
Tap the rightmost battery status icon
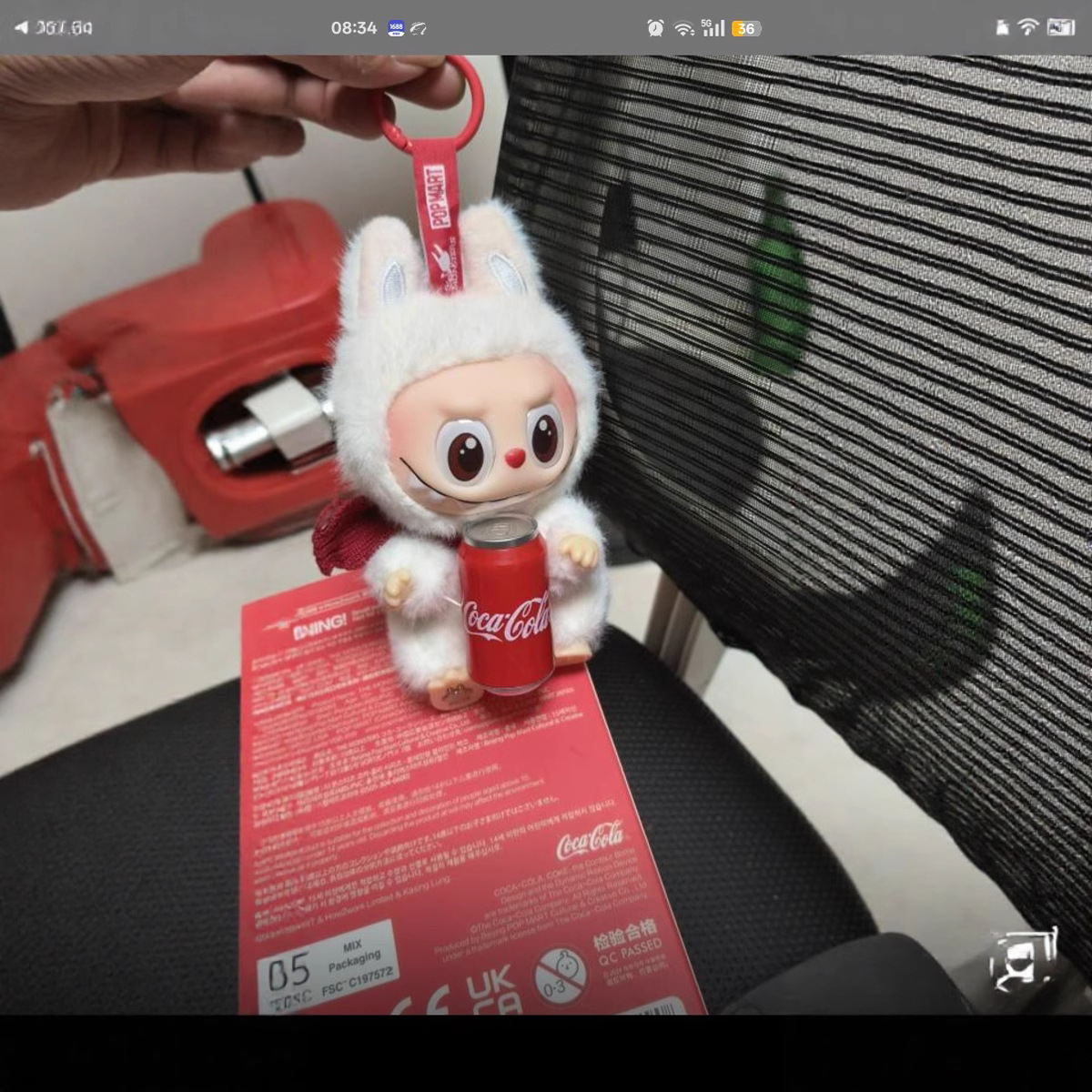point(1061,27)
